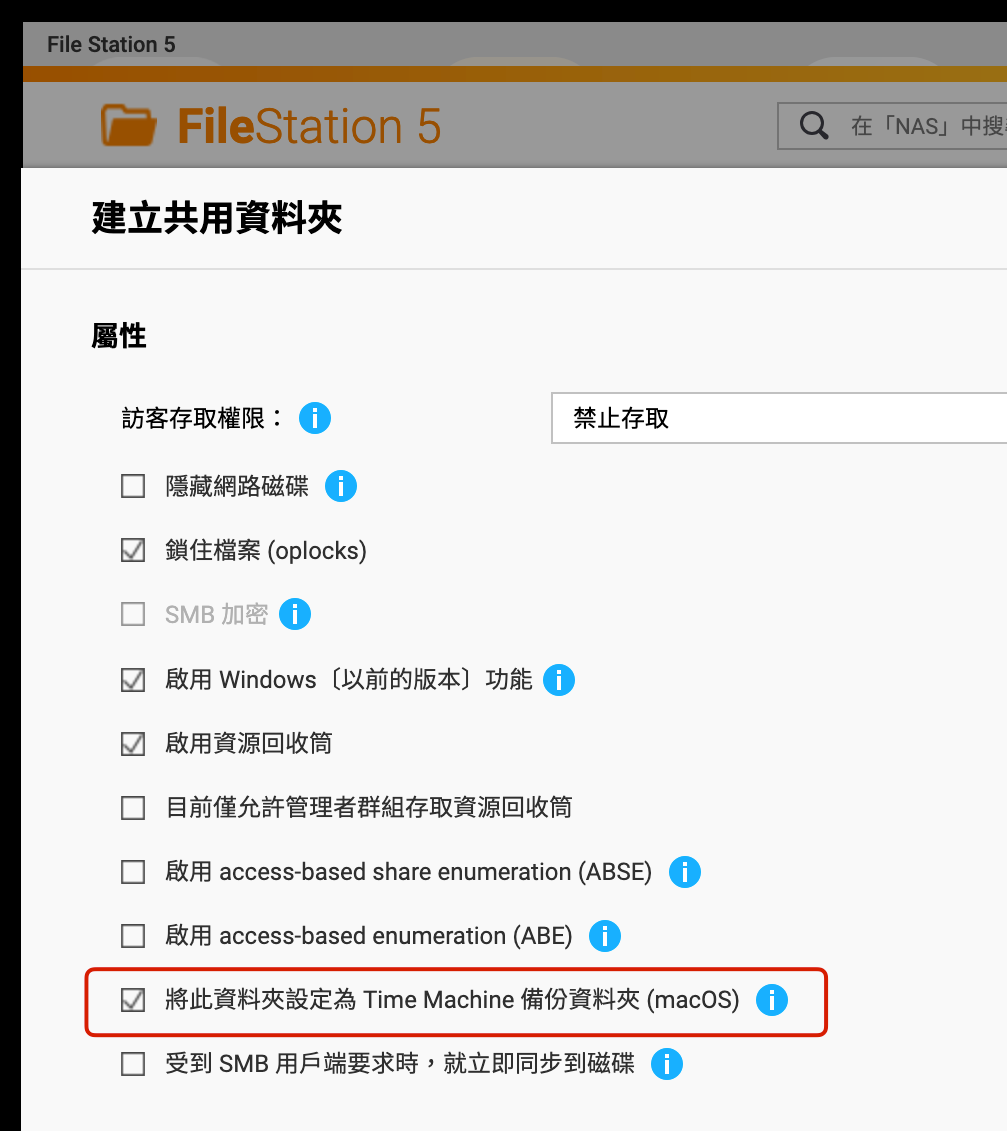This screenshot has width=1007, height=1131.
Task: Click the info icon beside SMB 加密
Action: point(295,614)
